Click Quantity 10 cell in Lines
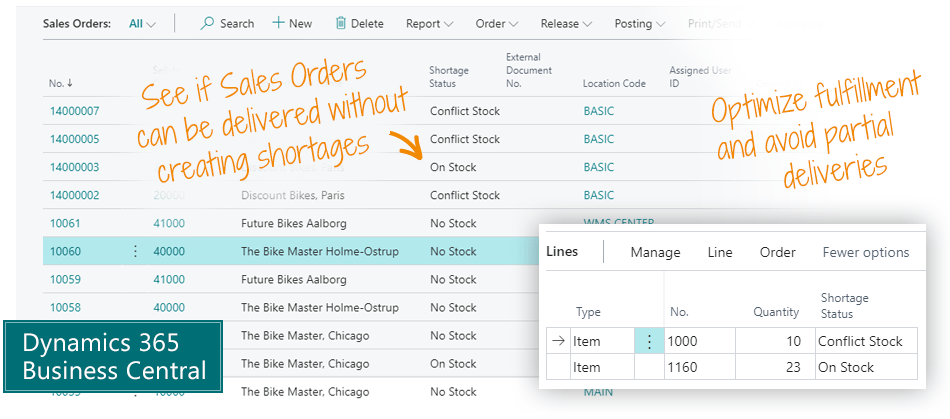The image size is (950, 419). coord(775,341)
